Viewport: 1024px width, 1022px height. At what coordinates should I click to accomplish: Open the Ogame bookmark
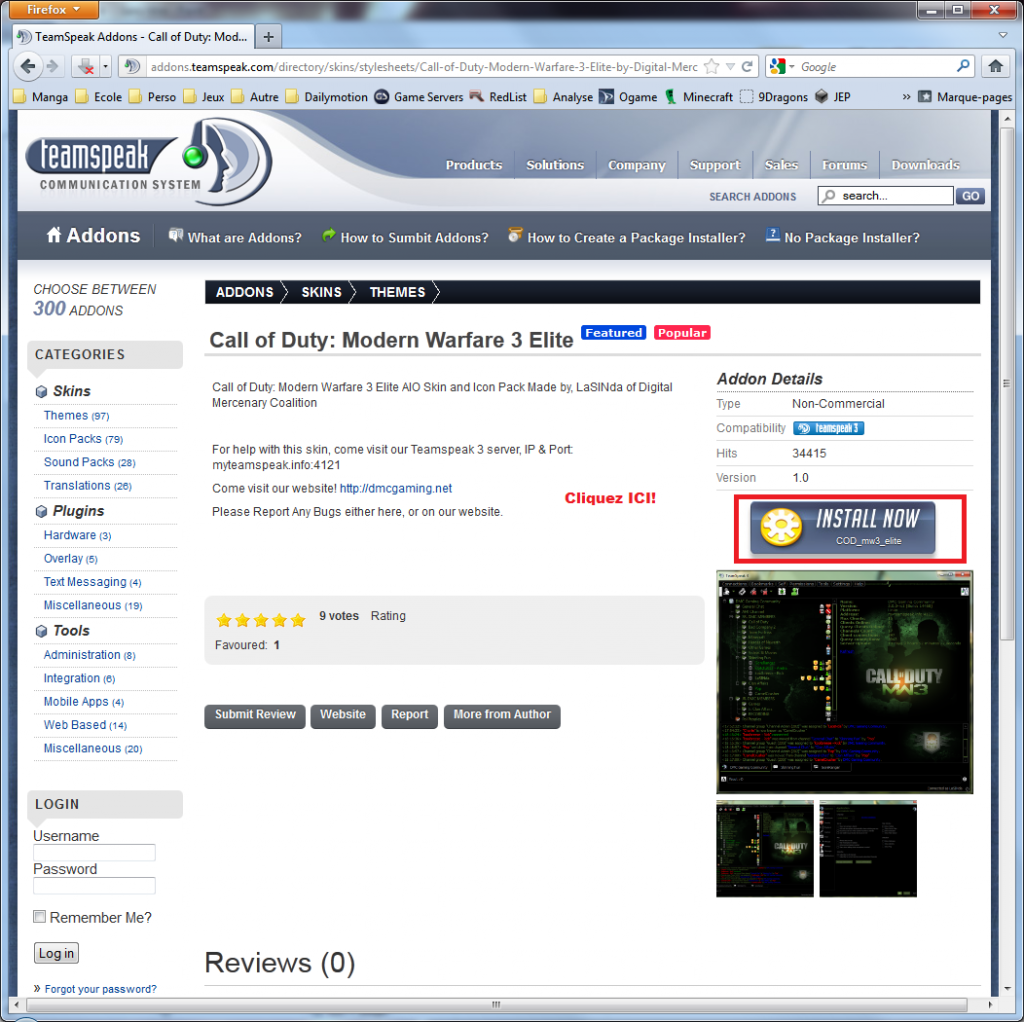tap(628, 97)
